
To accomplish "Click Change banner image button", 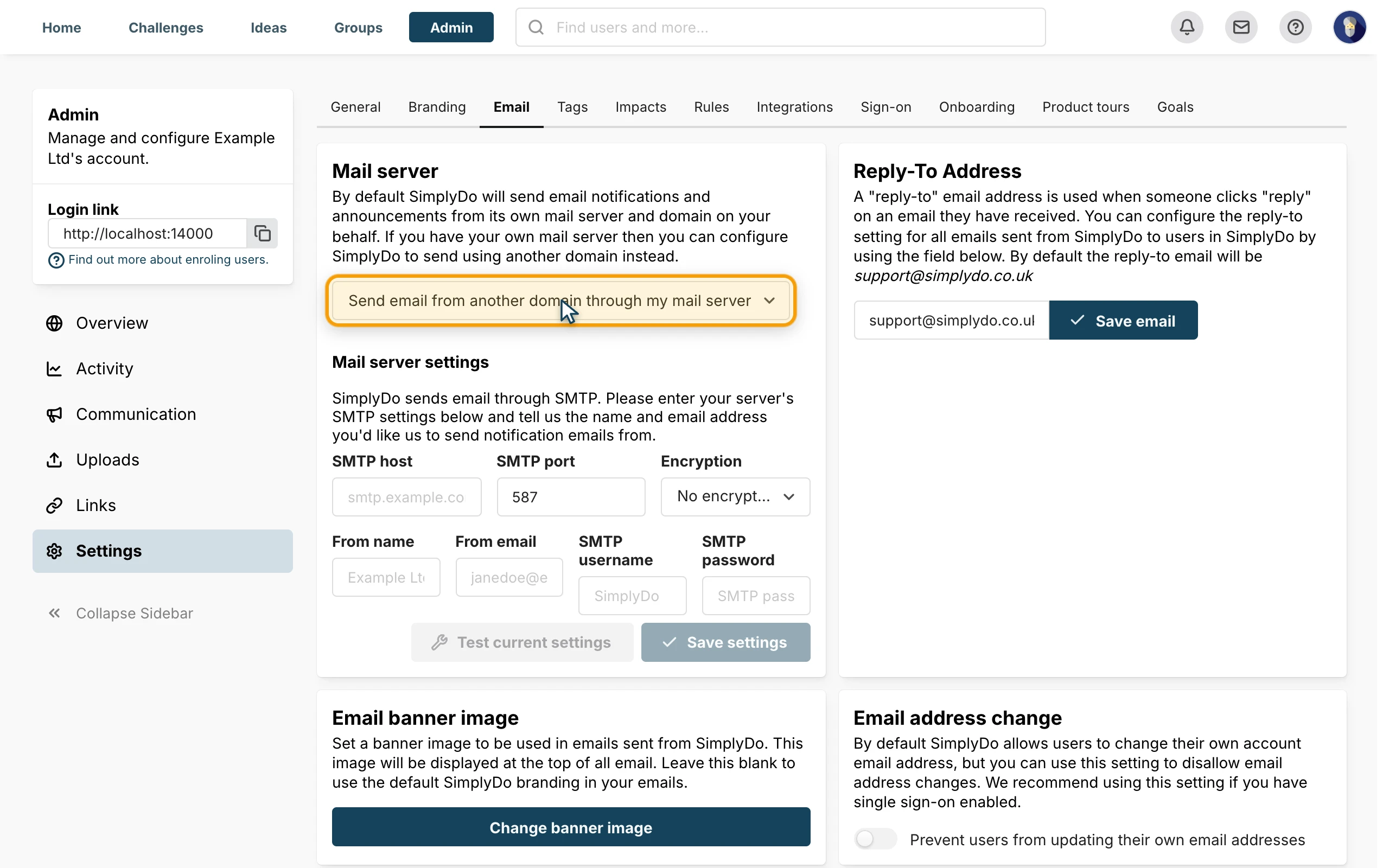I will [x=571, y=827].
